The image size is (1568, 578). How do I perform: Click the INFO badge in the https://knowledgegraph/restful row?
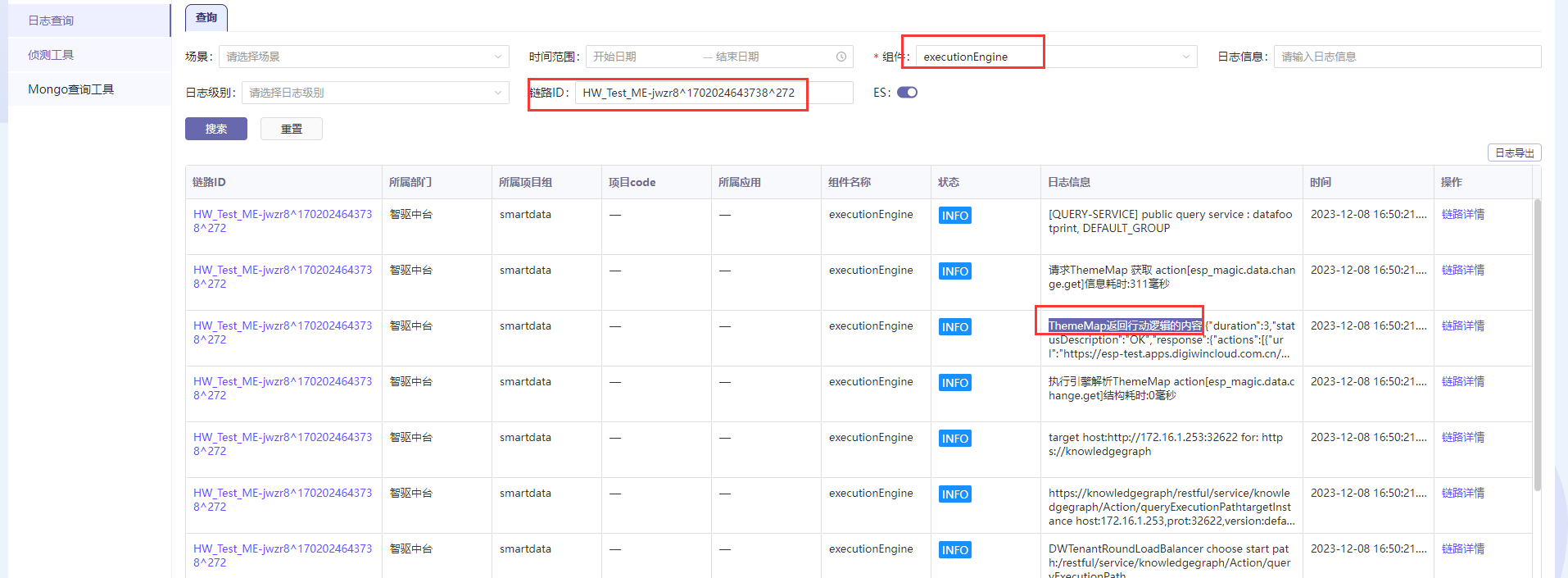955,494
